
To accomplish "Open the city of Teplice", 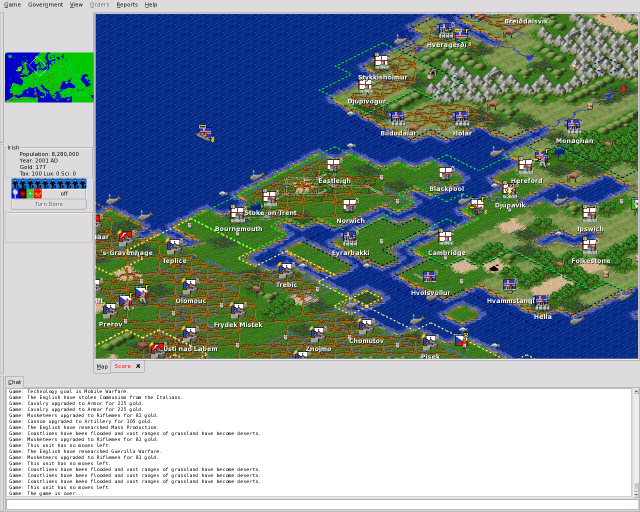I will (174, 246).
